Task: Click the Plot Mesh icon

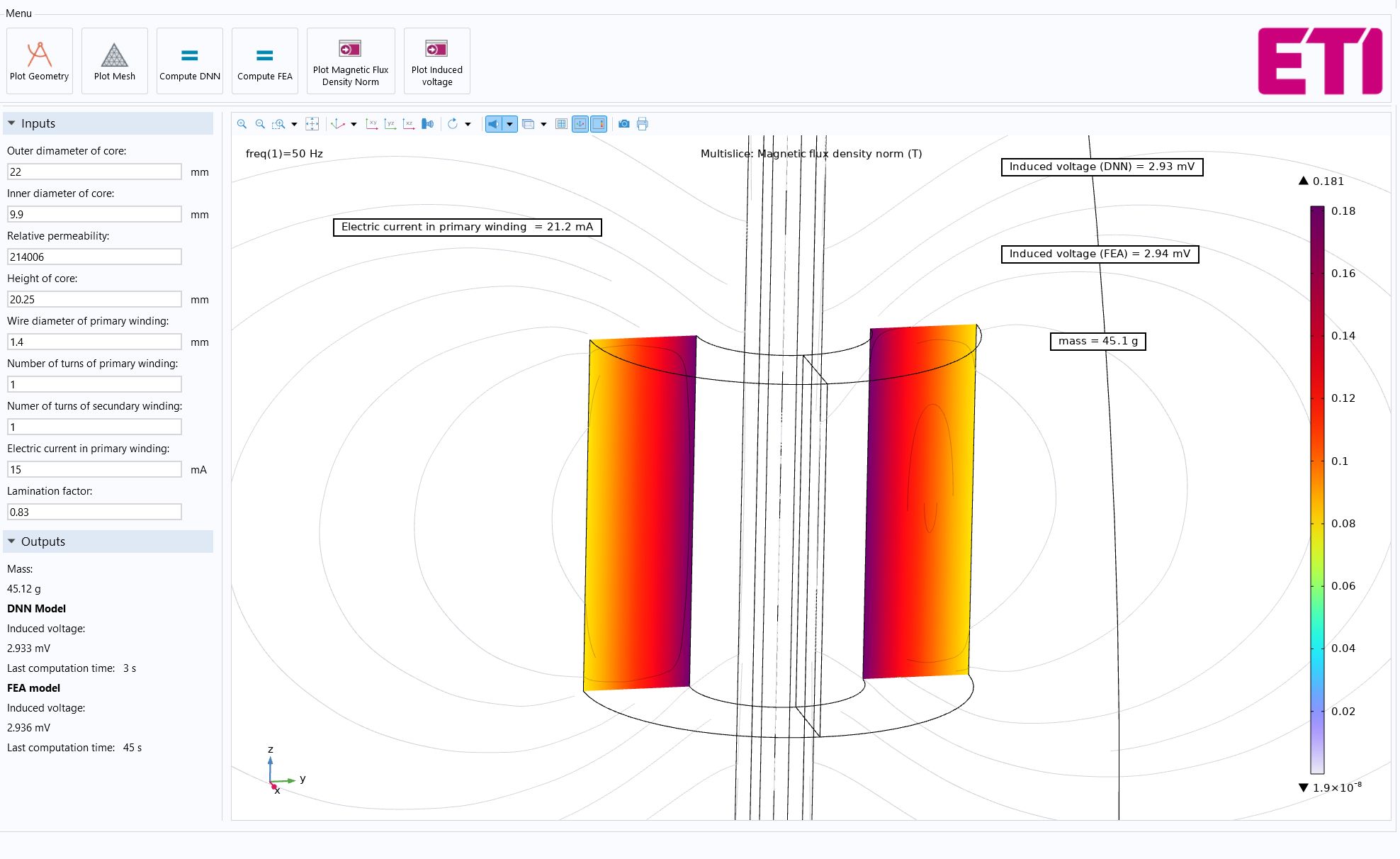Action: click(114, 55)
